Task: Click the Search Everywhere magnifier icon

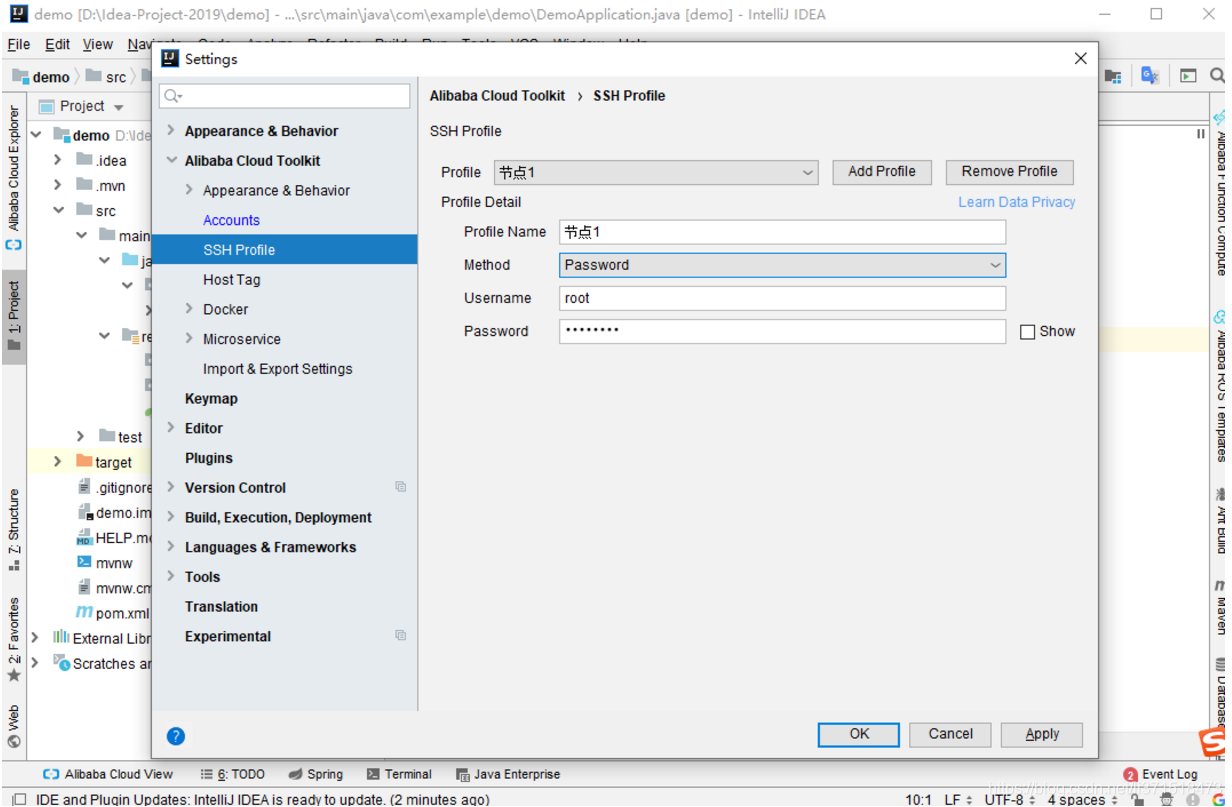Action: pos(1217,76)
